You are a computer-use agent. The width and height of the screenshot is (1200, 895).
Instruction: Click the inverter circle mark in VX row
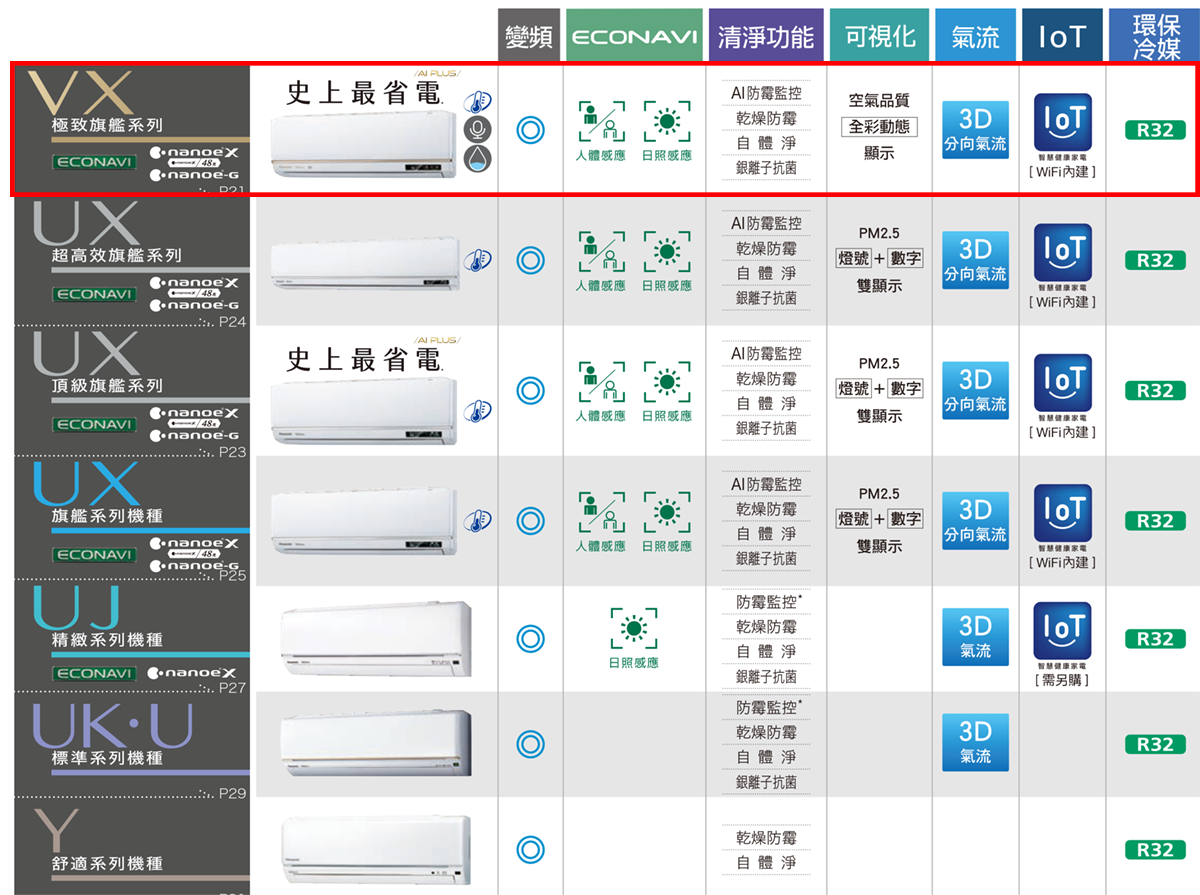tap(530, 130)
